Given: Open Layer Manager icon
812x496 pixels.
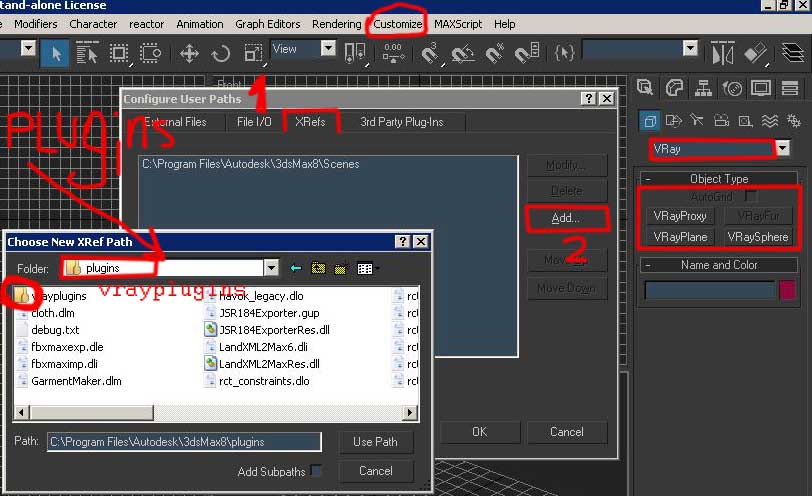Looking at the screenshot, I should [x=792, y=53].
